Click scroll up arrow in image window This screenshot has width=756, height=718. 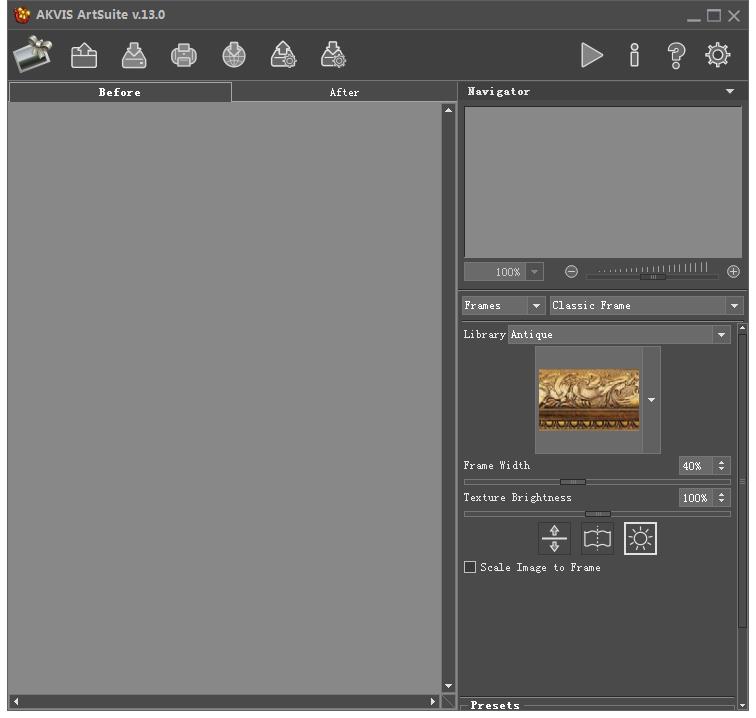pyautogui.click(x=448, y=110)
